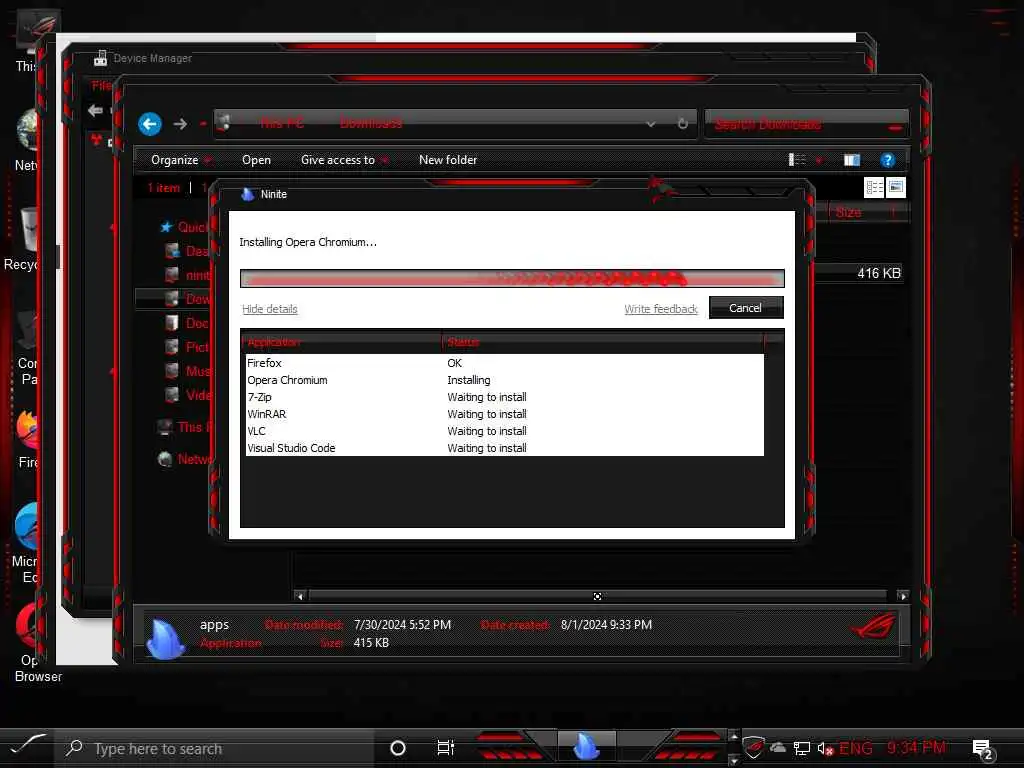Click the back arrow in Device Manager
Viewport: 1024px width, 768px height.
95,110
